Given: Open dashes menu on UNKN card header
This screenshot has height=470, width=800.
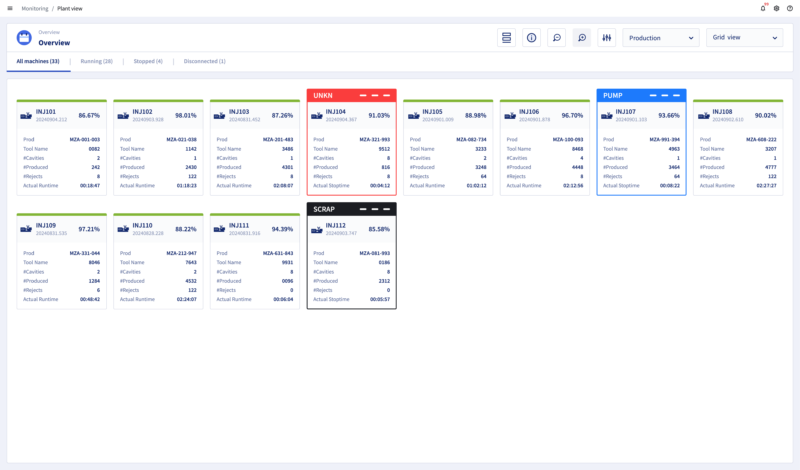Looking at the screenshot, I should [375, 95].
